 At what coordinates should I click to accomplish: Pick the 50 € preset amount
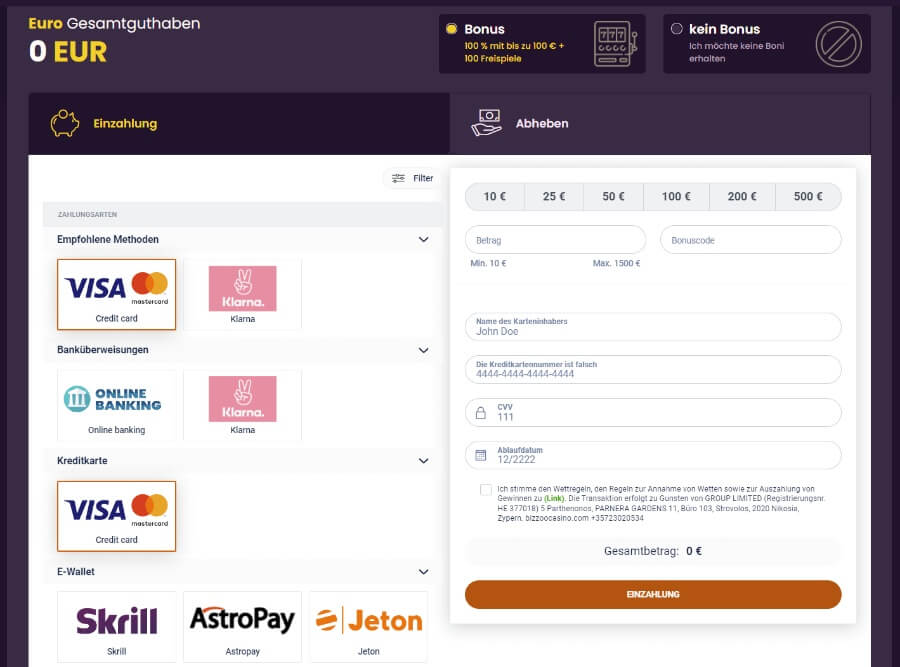pos(613,197)
